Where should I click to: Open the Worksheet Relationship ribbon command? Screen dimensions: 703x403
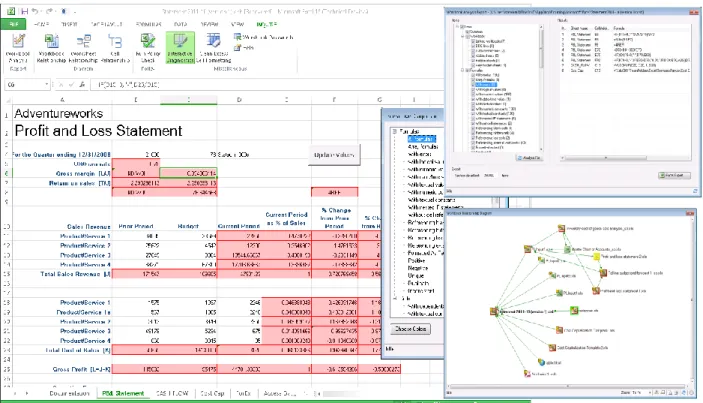83,48
